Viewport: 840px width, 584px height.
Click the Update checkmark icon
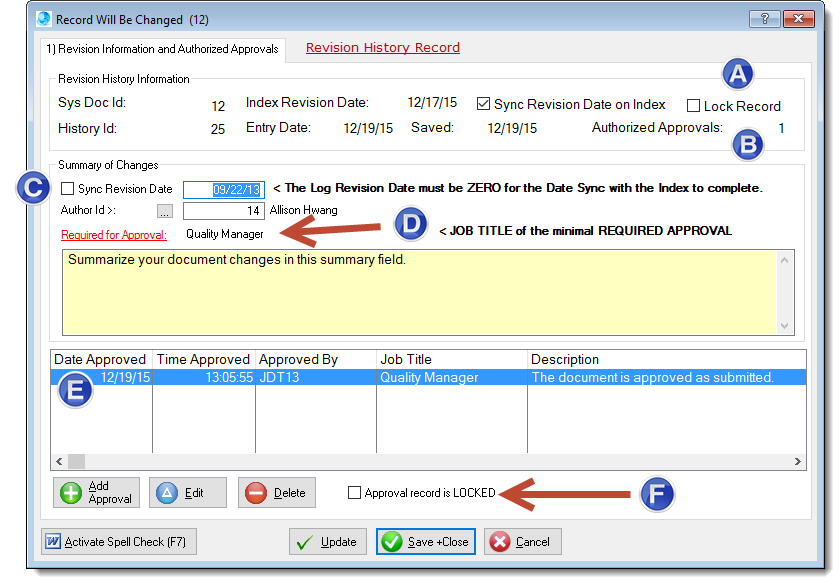305,542
